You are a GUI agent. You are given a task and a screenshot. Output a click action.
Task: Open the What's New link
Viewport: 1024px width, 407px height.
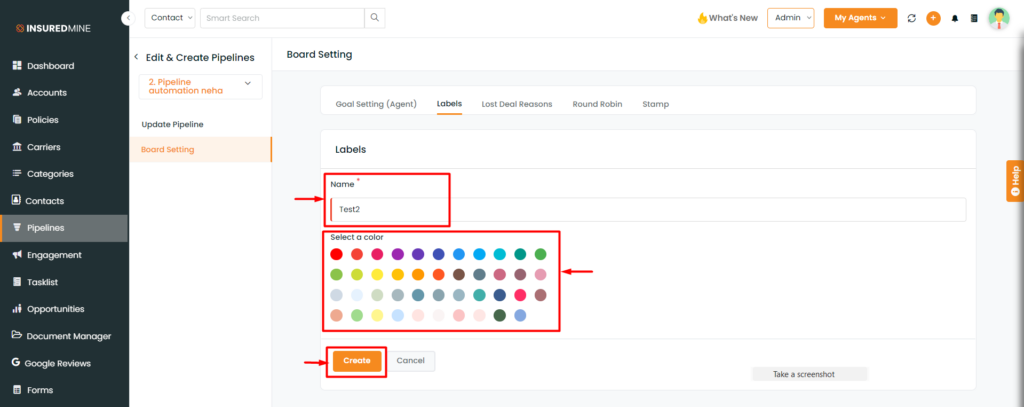(728, 18)
